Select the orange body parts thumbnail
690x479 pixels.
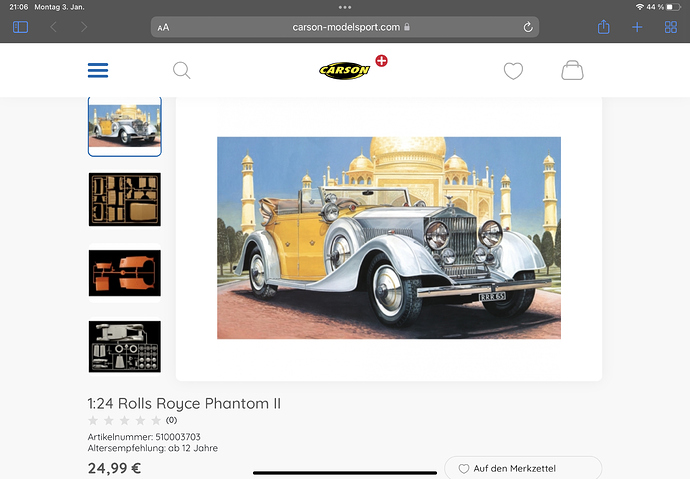(x=125, y=273)
